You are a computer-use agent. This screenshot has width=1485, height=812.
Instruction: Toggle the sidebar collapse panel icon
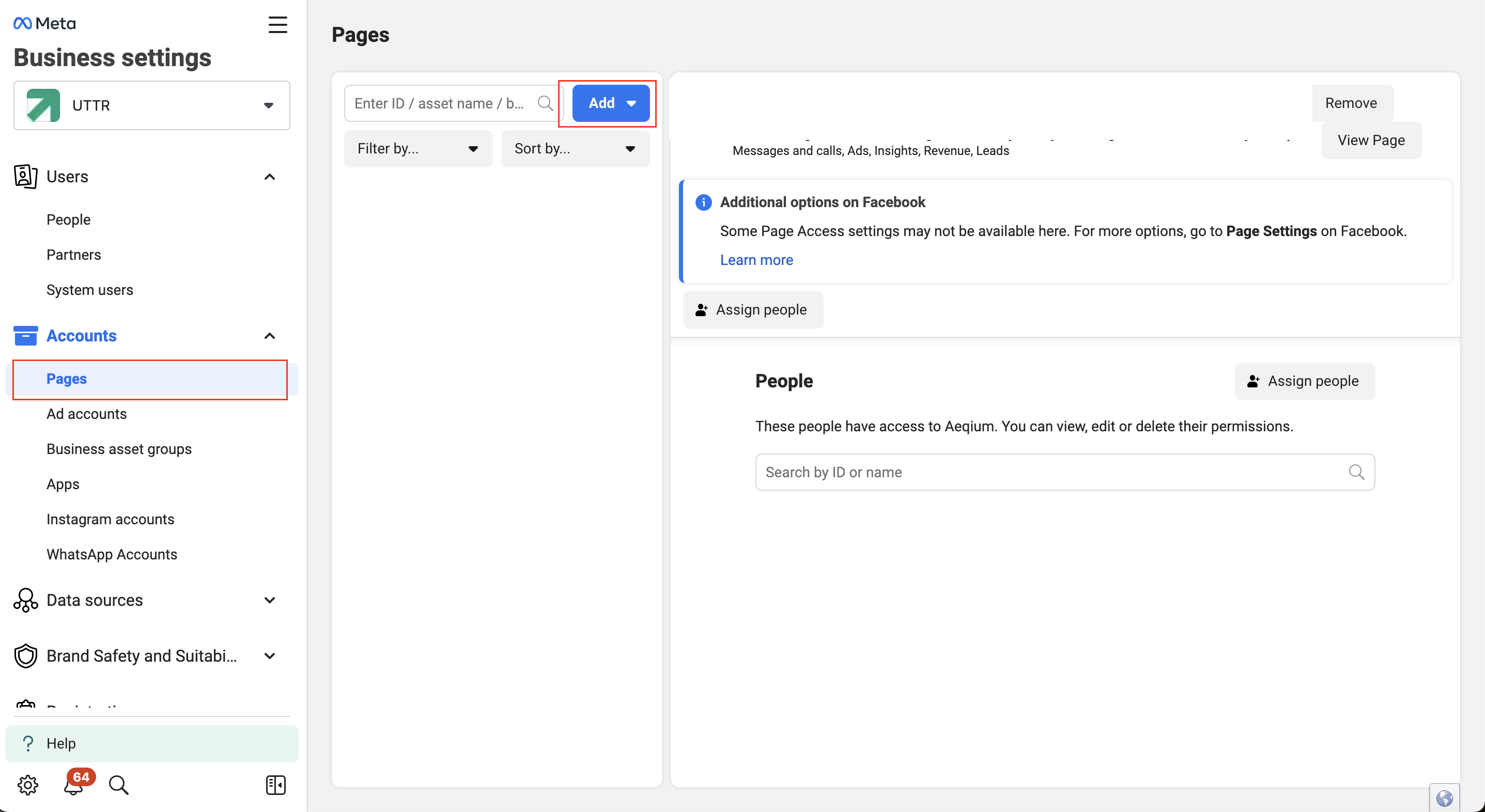(x=275, y=784)
